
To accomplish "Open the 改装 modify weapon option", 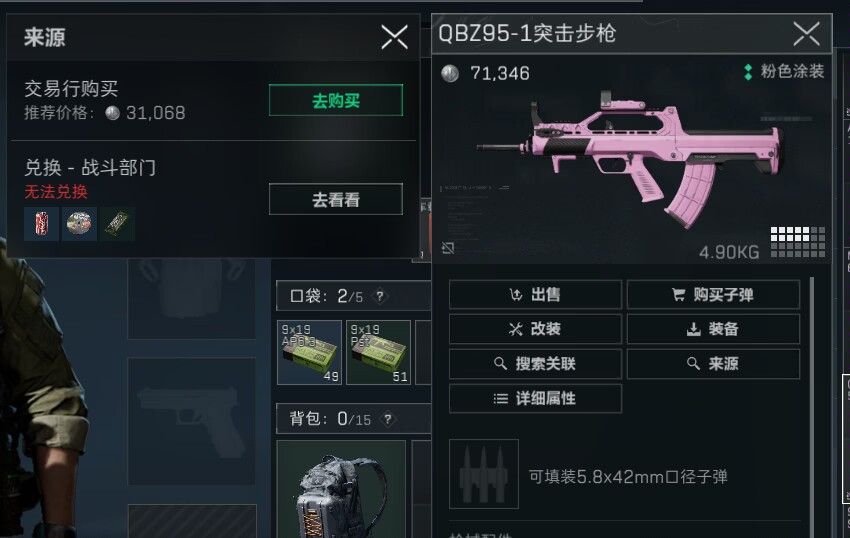I will tap(535, 329).
